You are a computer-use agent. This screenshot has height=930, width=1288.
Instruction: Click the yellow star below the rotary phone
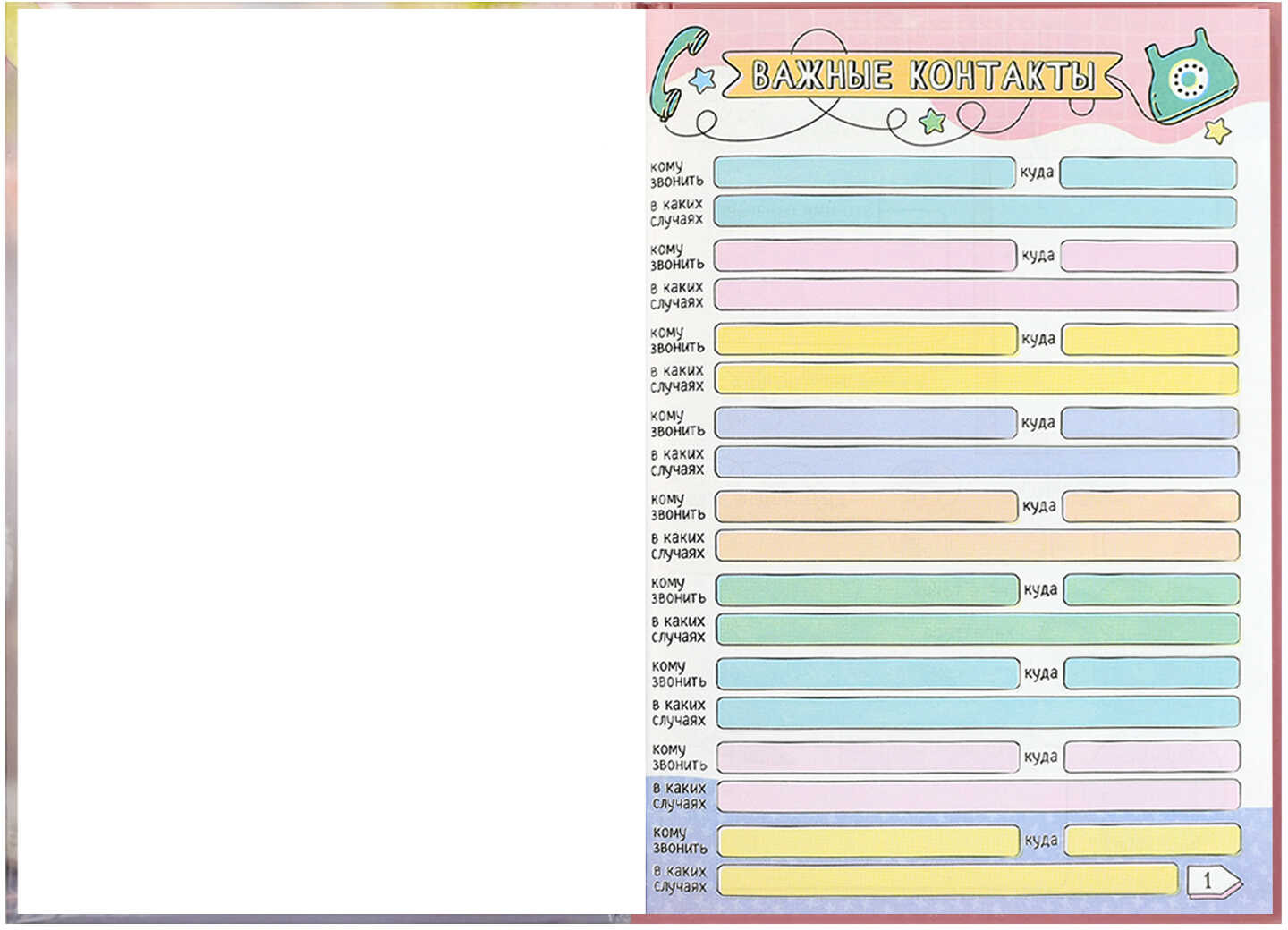1216,131
